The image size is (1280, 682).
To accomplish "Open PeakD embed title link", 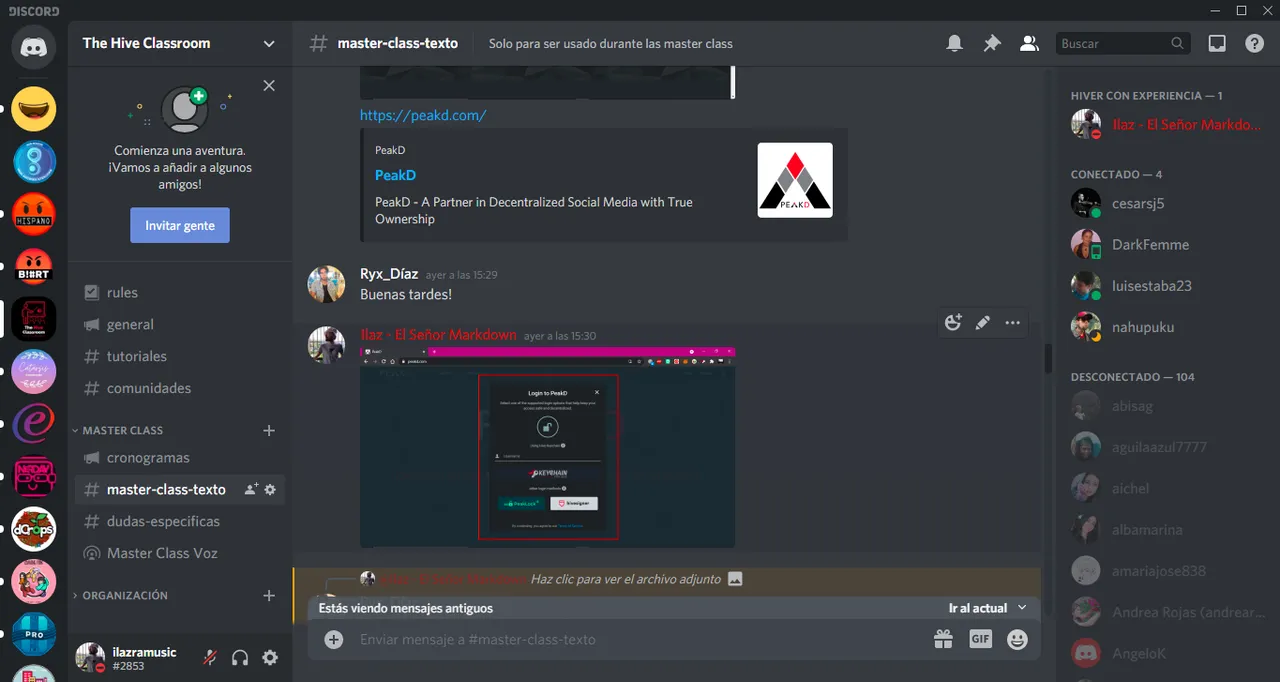I will point(395,175).
